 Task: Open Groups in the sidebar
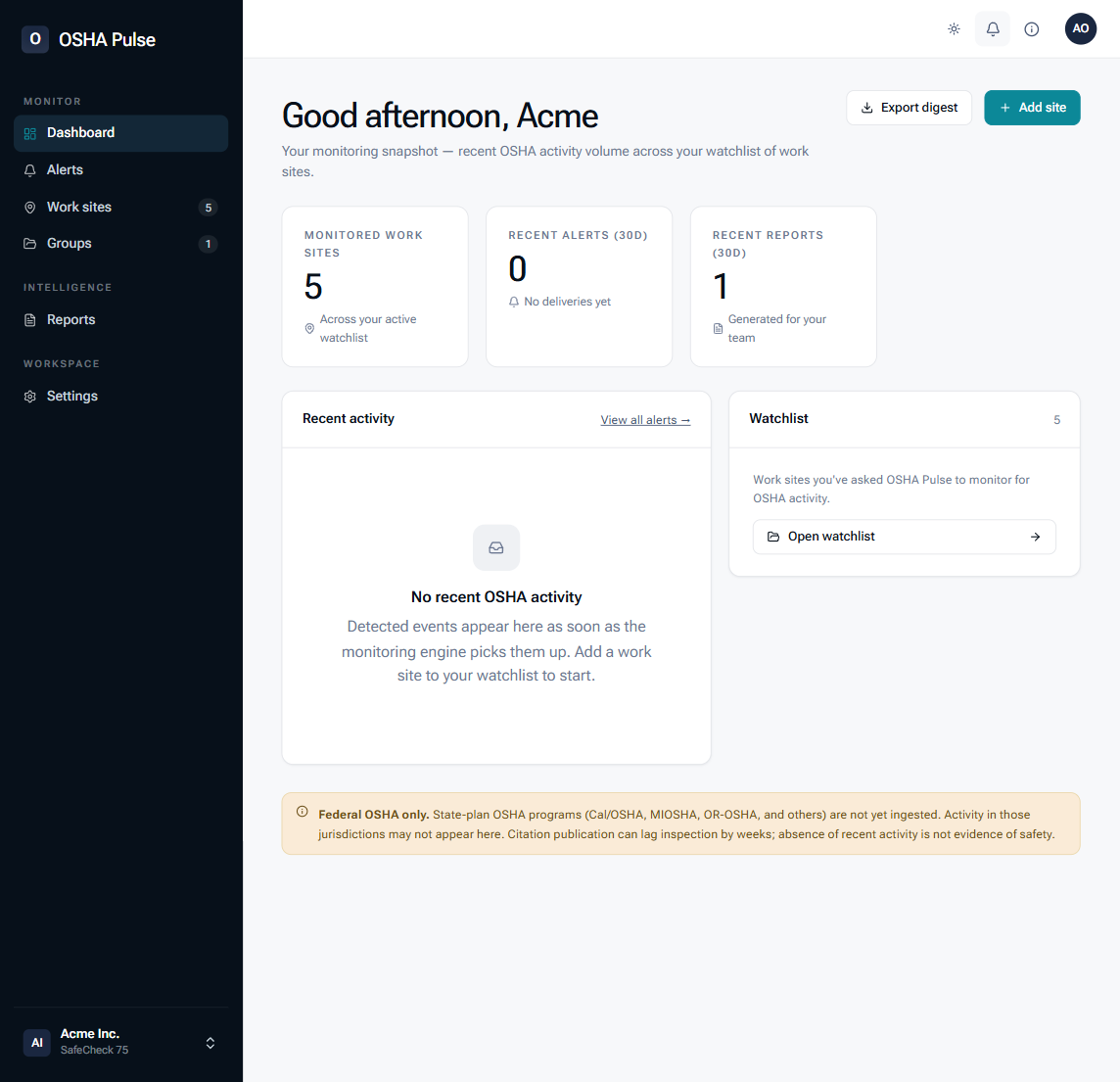coord(120,244)
